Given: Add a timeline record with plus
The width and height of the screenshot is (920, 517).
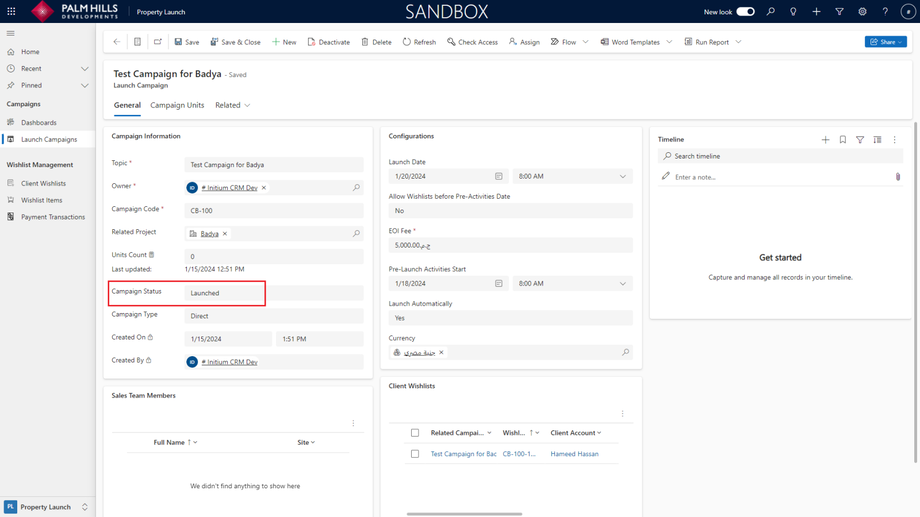Looking at the screenshot, I should click(826, 140).
